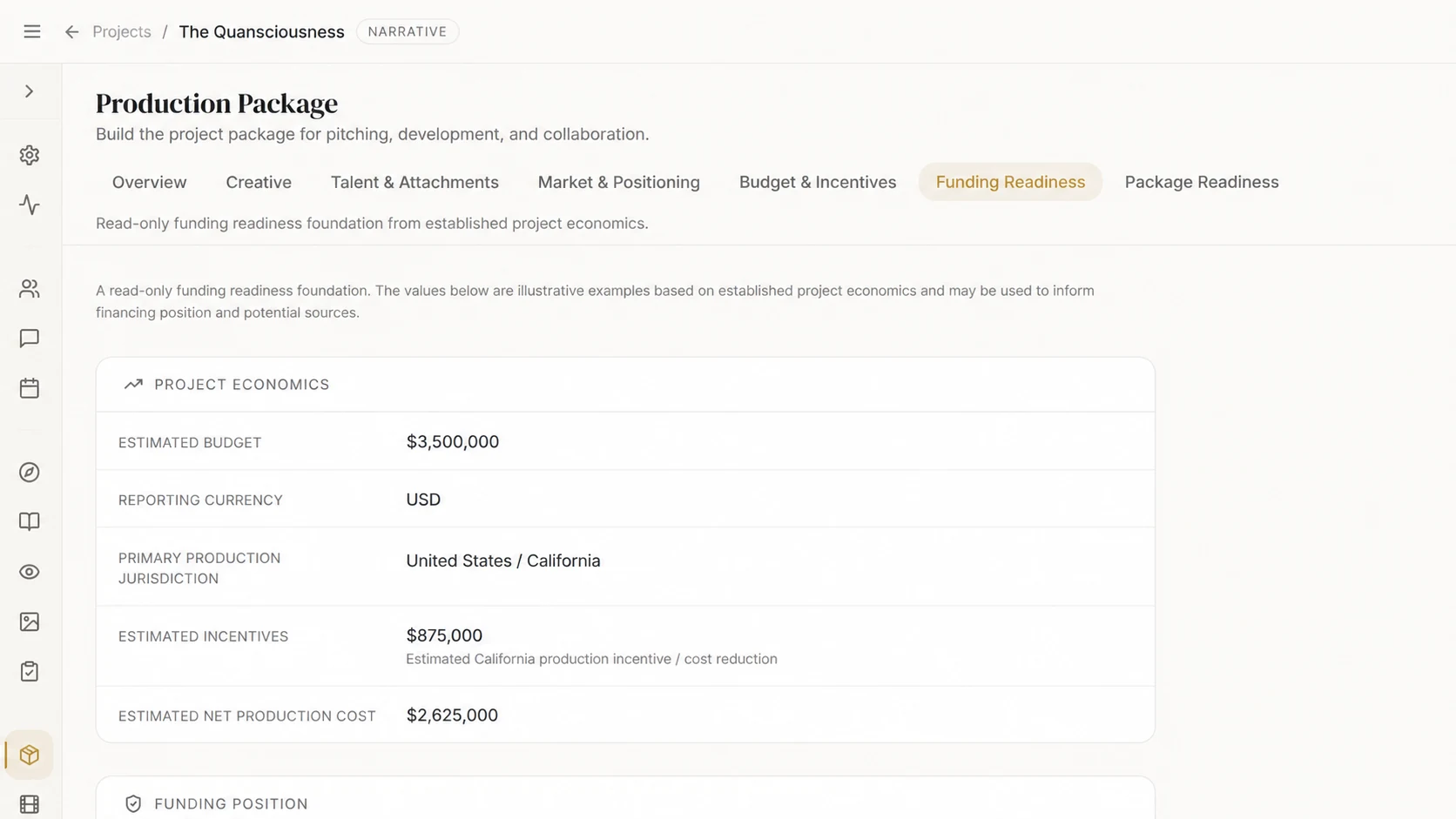Click the Project Economics trend arrow icon
The height and width of the screenshot is (819, 1456).
point(133,384)
